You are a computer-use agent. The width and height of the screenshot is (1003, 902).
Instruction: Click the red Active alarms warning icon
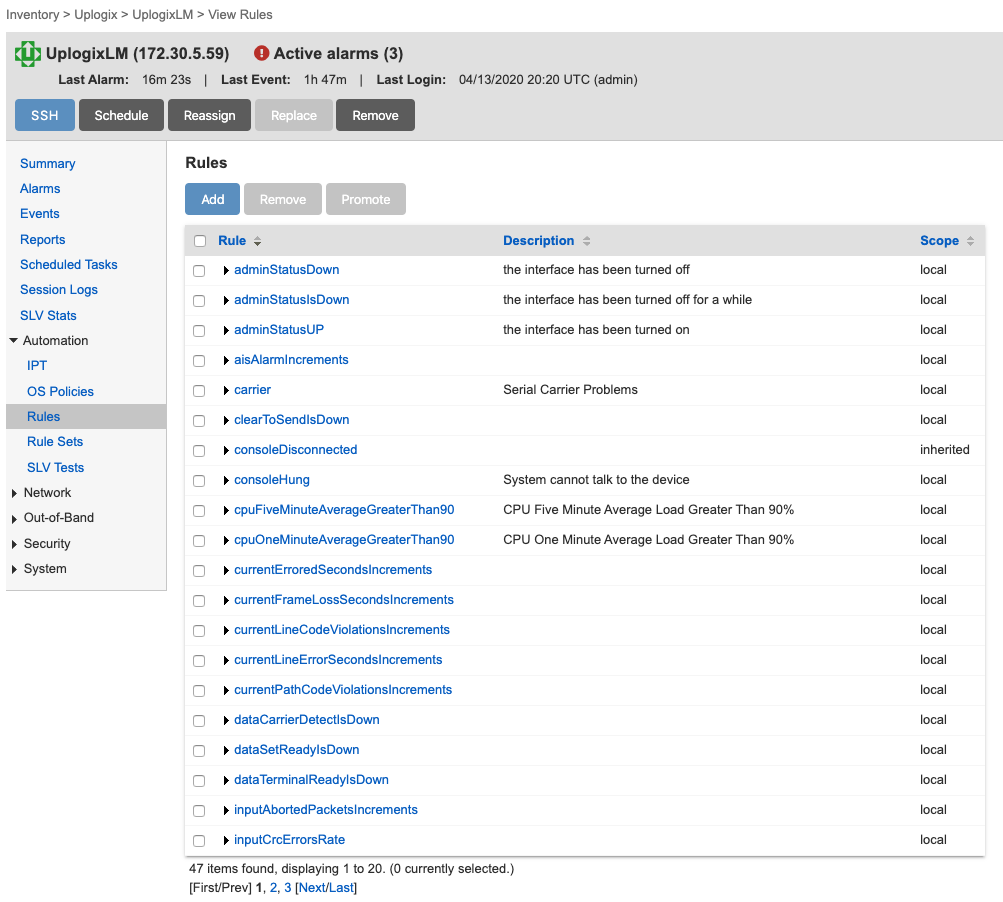point(261,53)
